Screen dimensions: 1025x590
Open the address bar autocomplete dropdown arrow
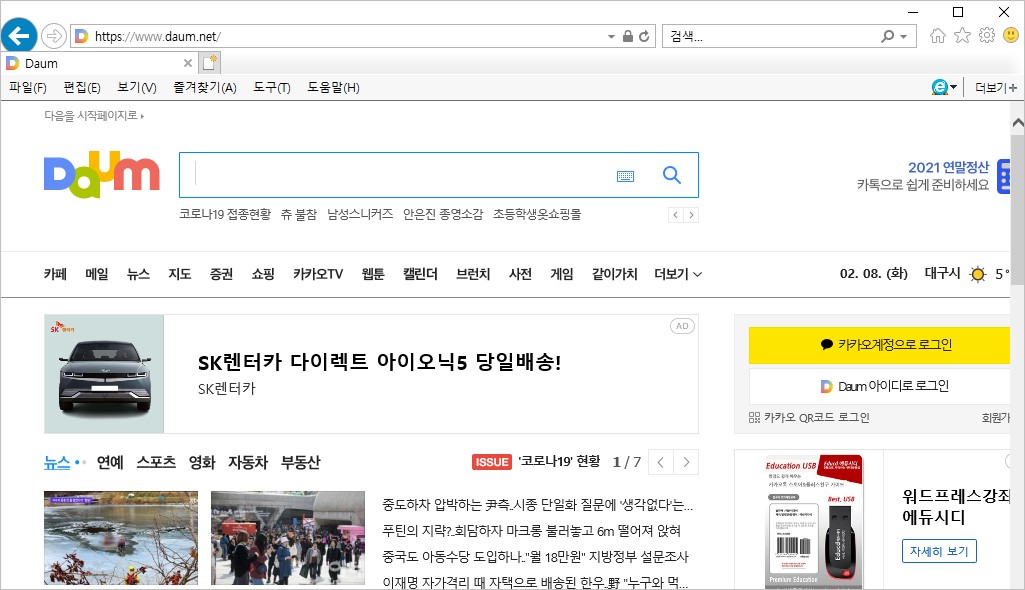611,37
